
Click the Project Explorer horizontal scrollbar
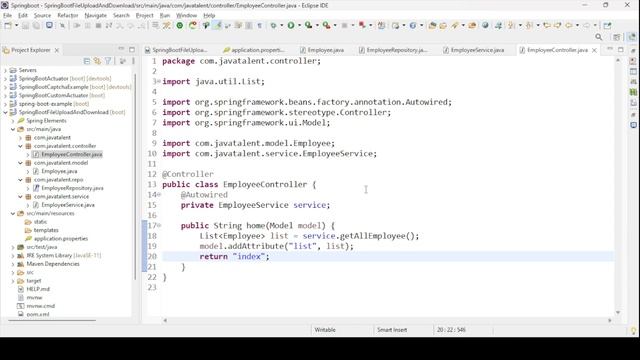pos(52,320)
